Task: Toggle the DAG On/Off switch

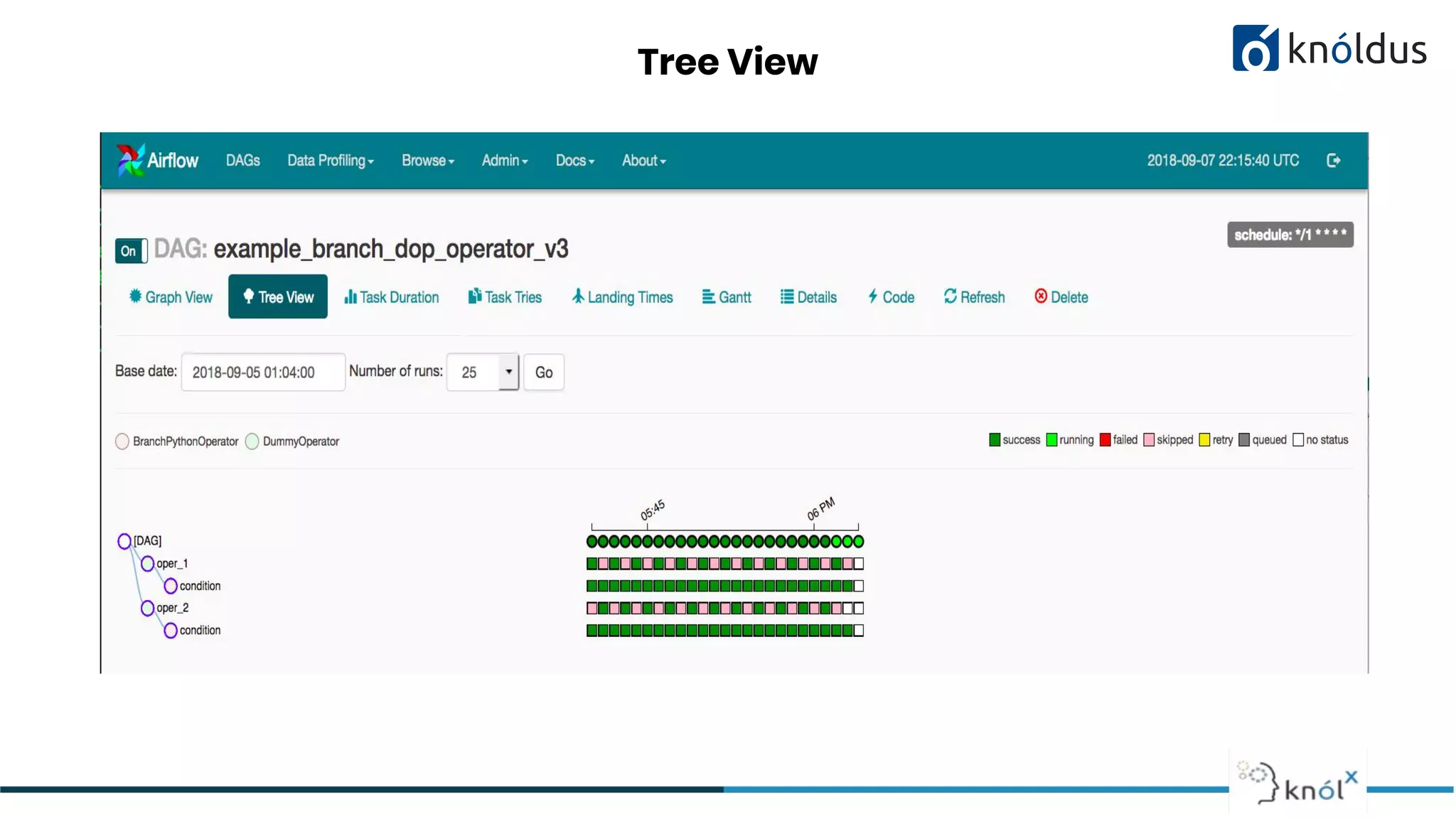Action: [132, 251]
